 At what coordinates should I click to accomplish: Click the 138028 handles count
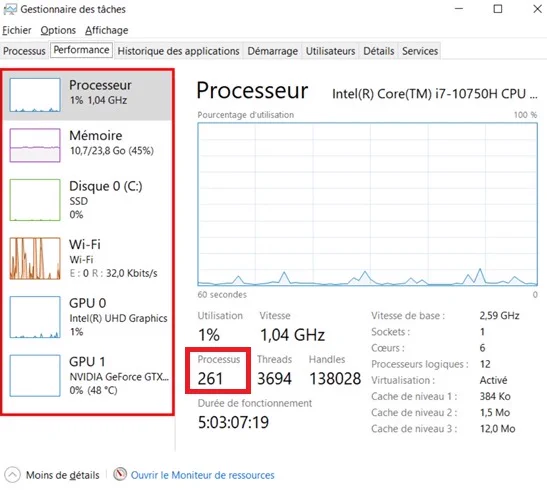(x=335, y=379)
